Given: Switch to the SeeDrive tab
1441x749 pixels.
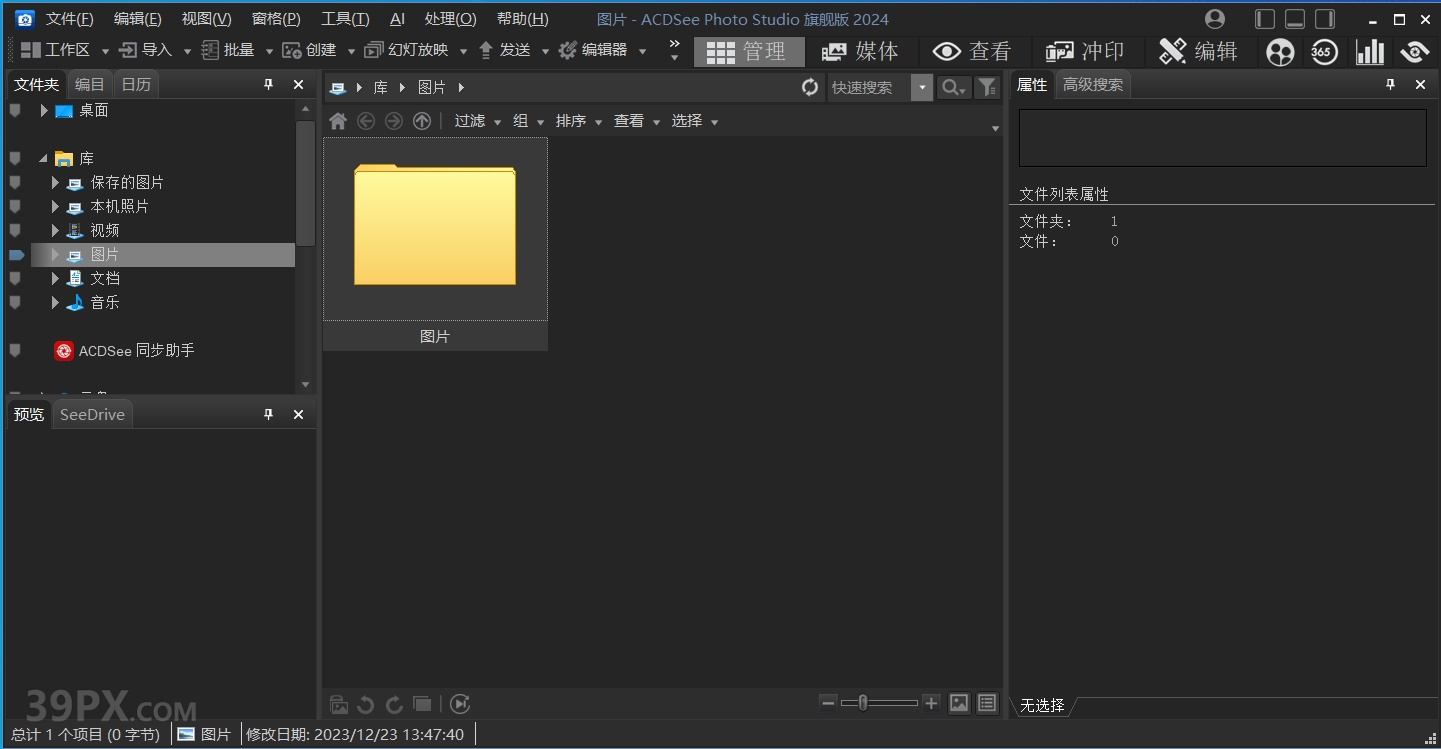Looking at the screenshot, I should click(92, 415).
